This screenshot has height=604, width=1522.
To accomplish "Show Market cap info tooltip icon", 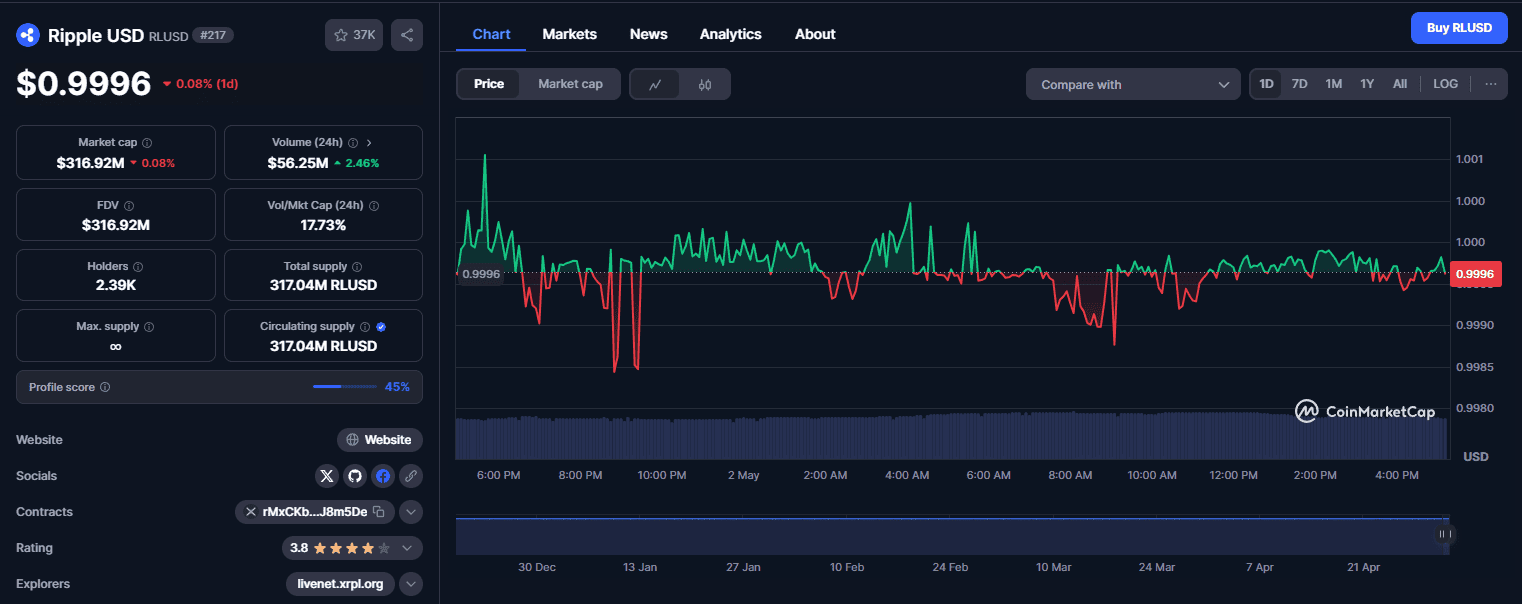I will click(147, 143).
